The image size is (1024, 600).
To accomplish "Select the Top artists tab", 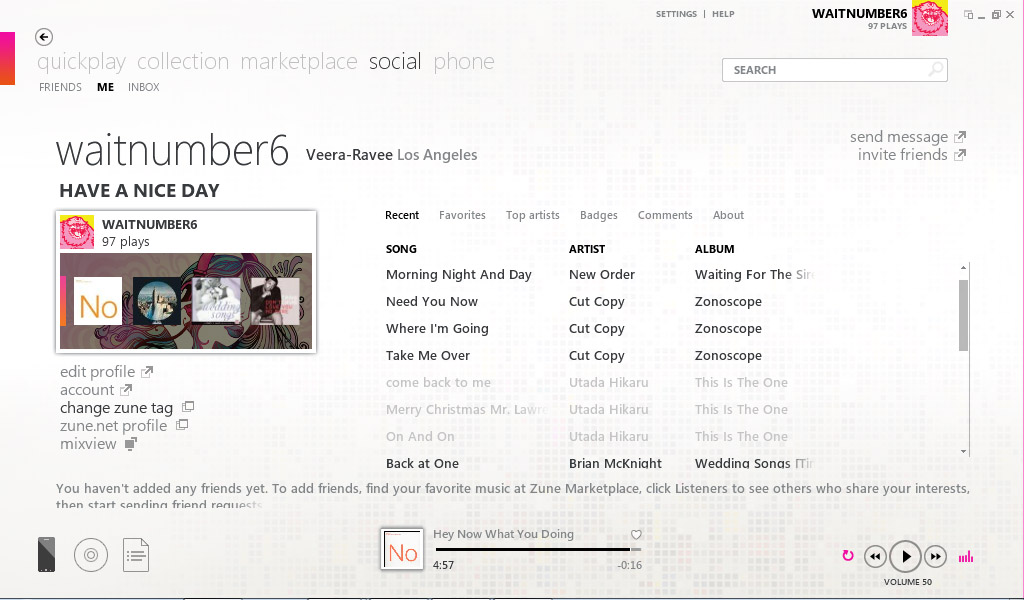I will [x=533, y=215].
